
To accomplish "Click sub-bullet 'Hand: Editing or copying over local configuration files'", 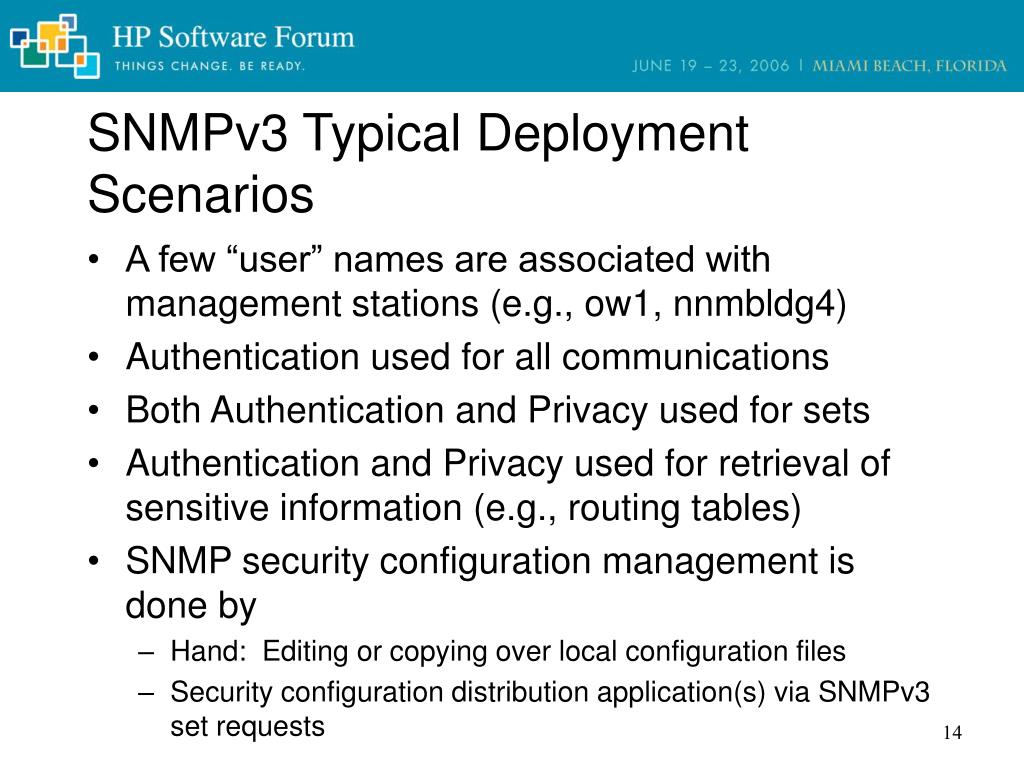I will point(508,651).
